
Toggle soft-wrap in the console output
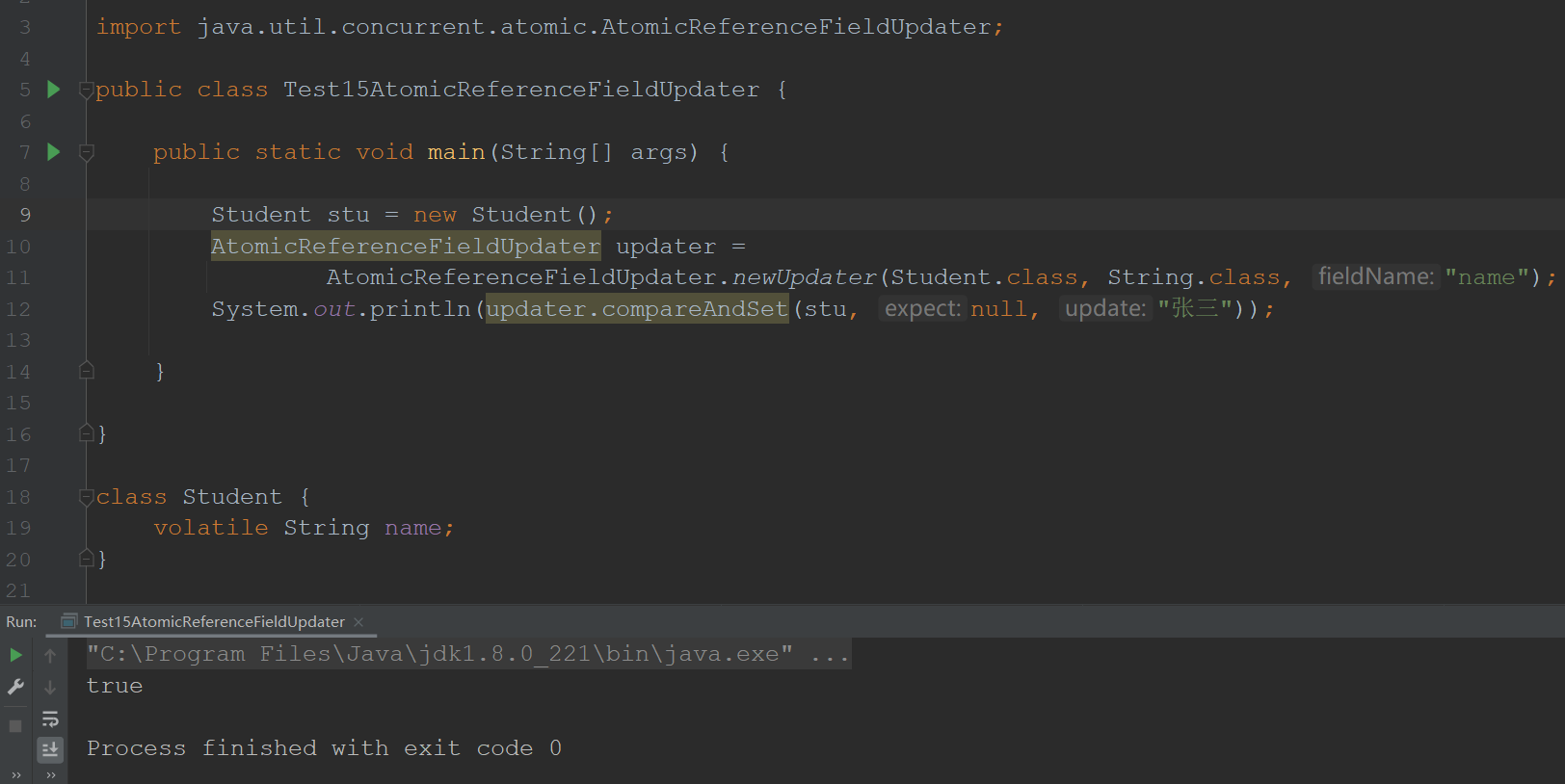(x=50, y=719)
